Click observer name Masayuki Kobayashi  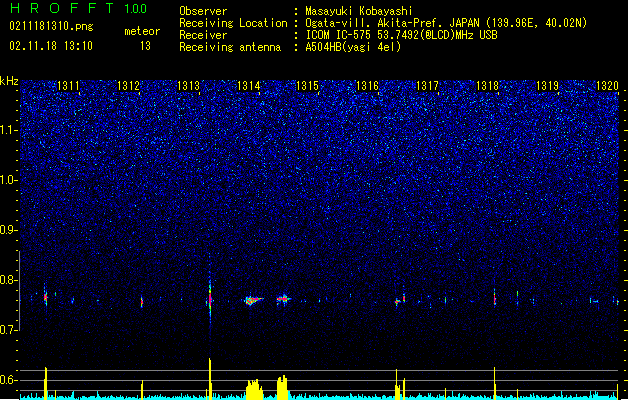tap(359, 11)
